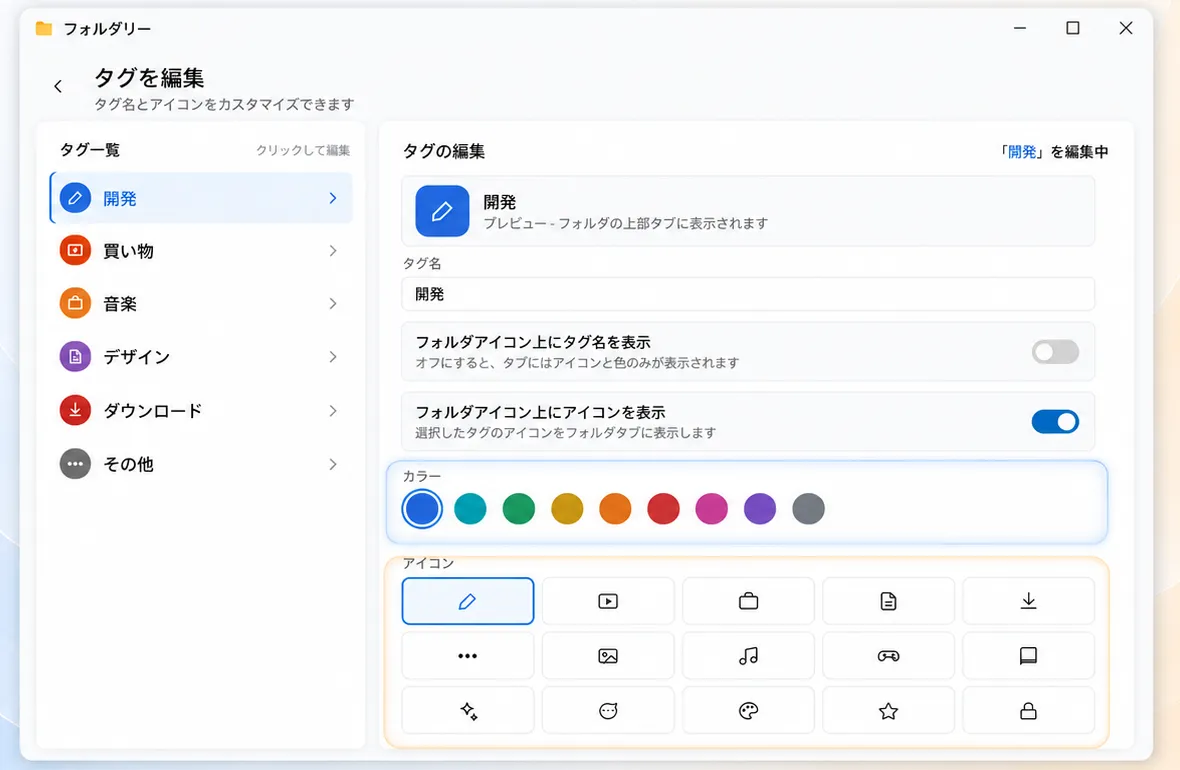Screen dimensions: 1180x770
Task: Click the back arrow next to タグを編集
Action: pyautogui.click(x=58, y=87)
